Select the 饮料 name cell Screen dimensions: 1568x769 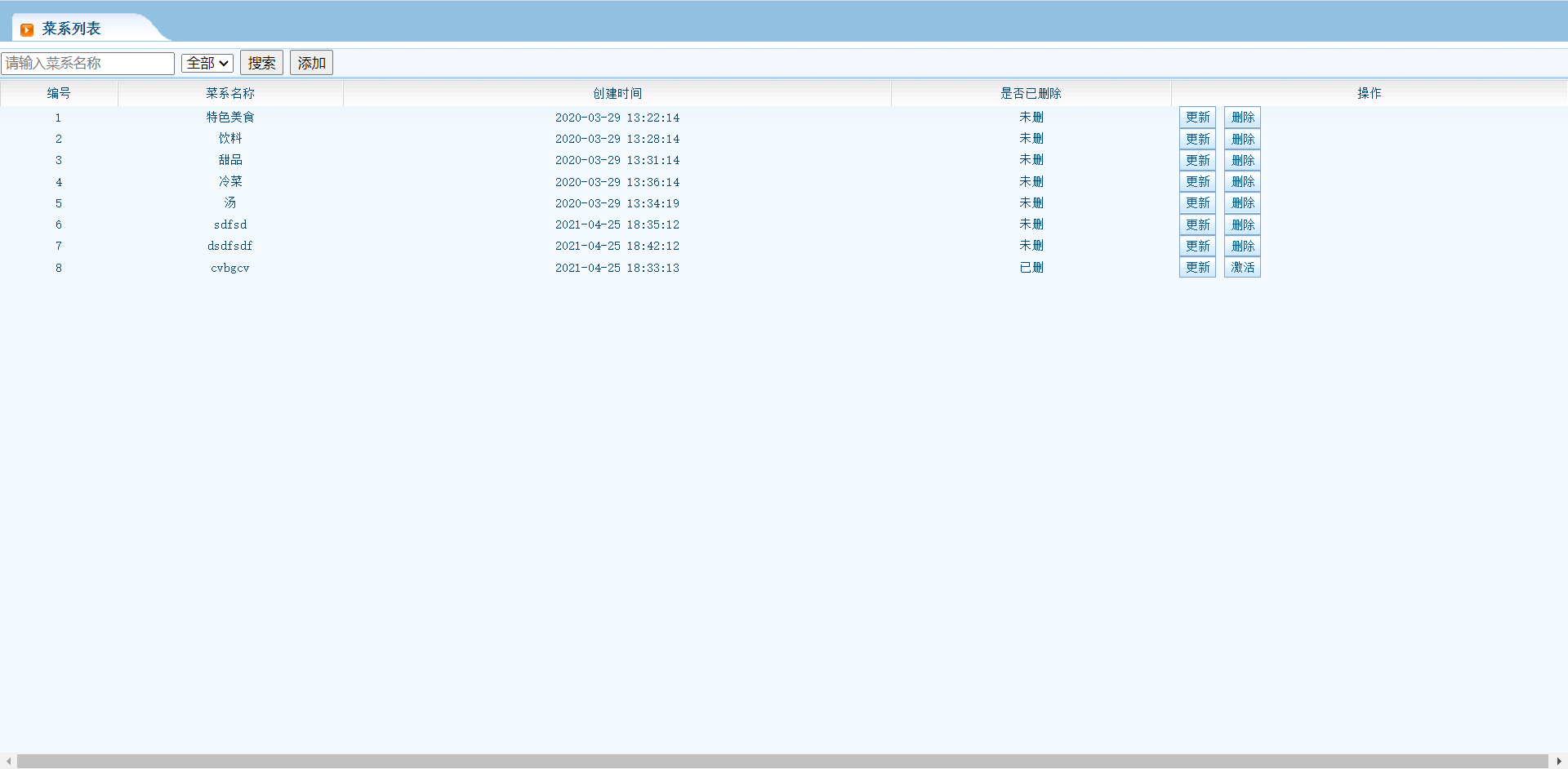click(x=230, y=139)
